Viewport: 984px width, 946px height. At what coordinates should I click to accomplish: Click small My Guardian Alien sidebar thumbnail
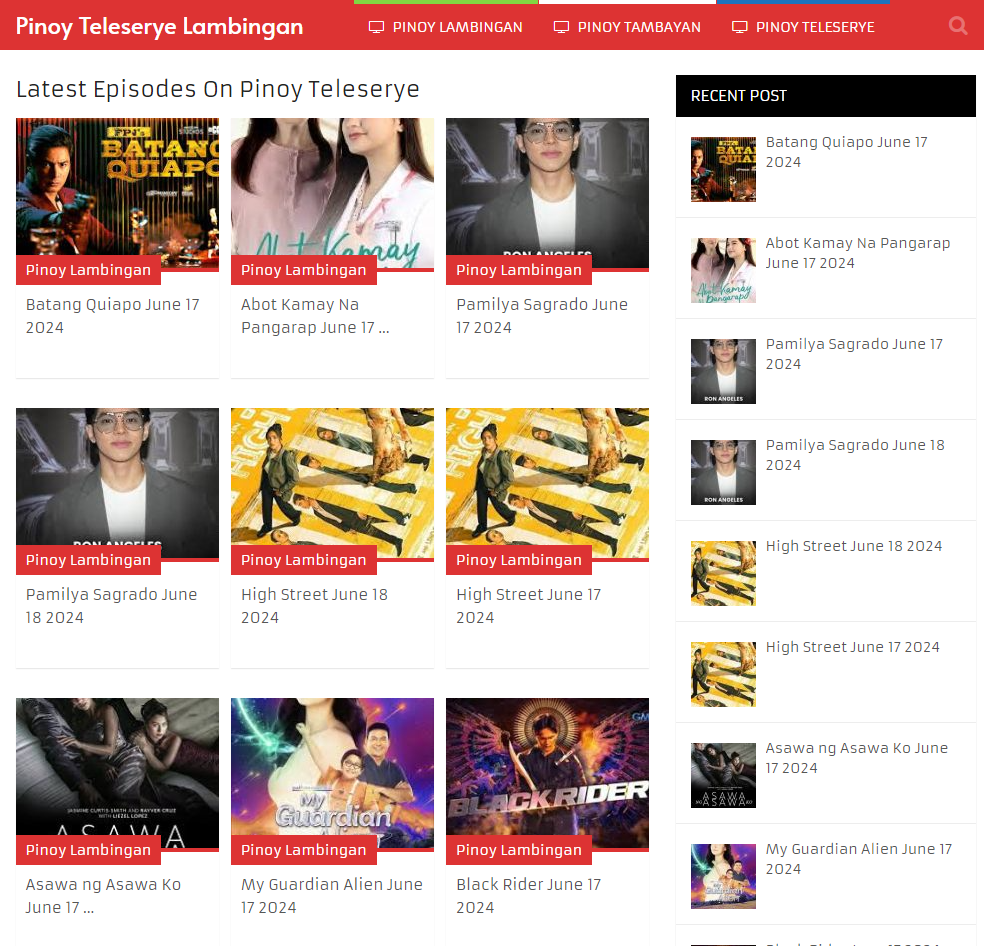(723, 876)
